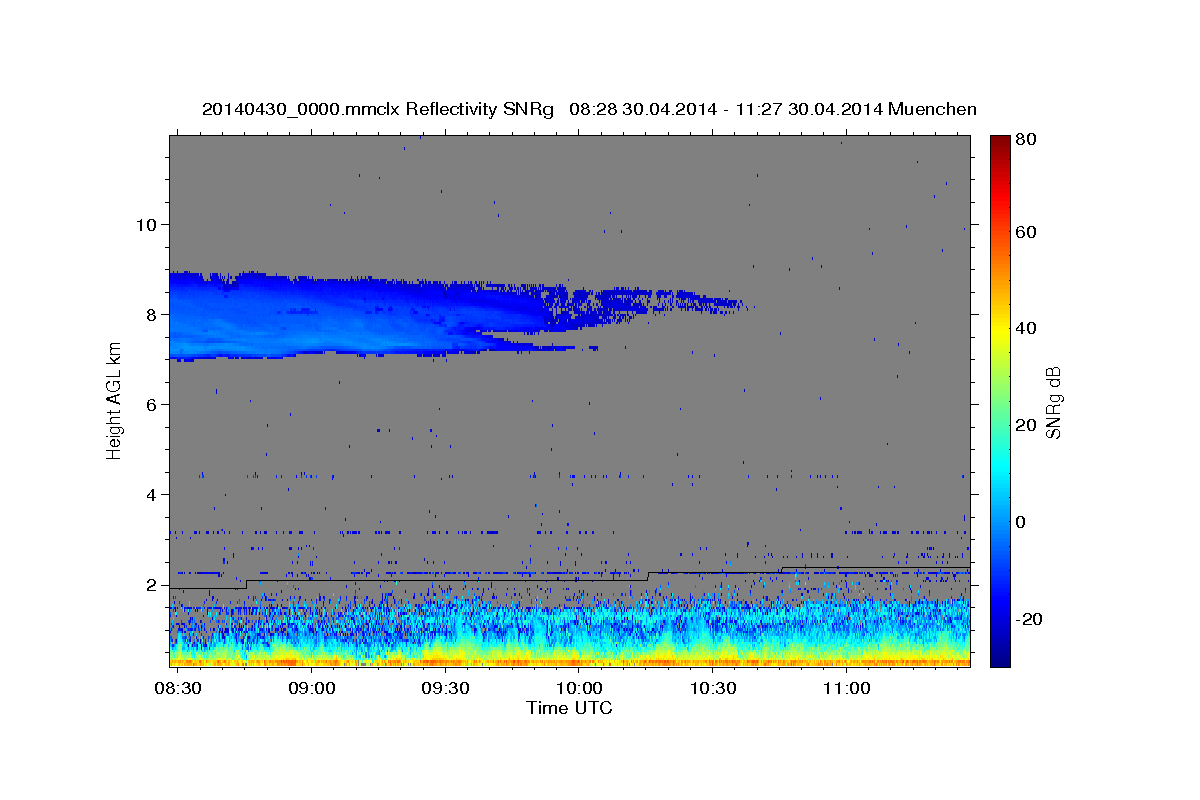Click the Time UTC axis title
The height and width of the screenshot is (800, 1200).
[x=570, y=708]
